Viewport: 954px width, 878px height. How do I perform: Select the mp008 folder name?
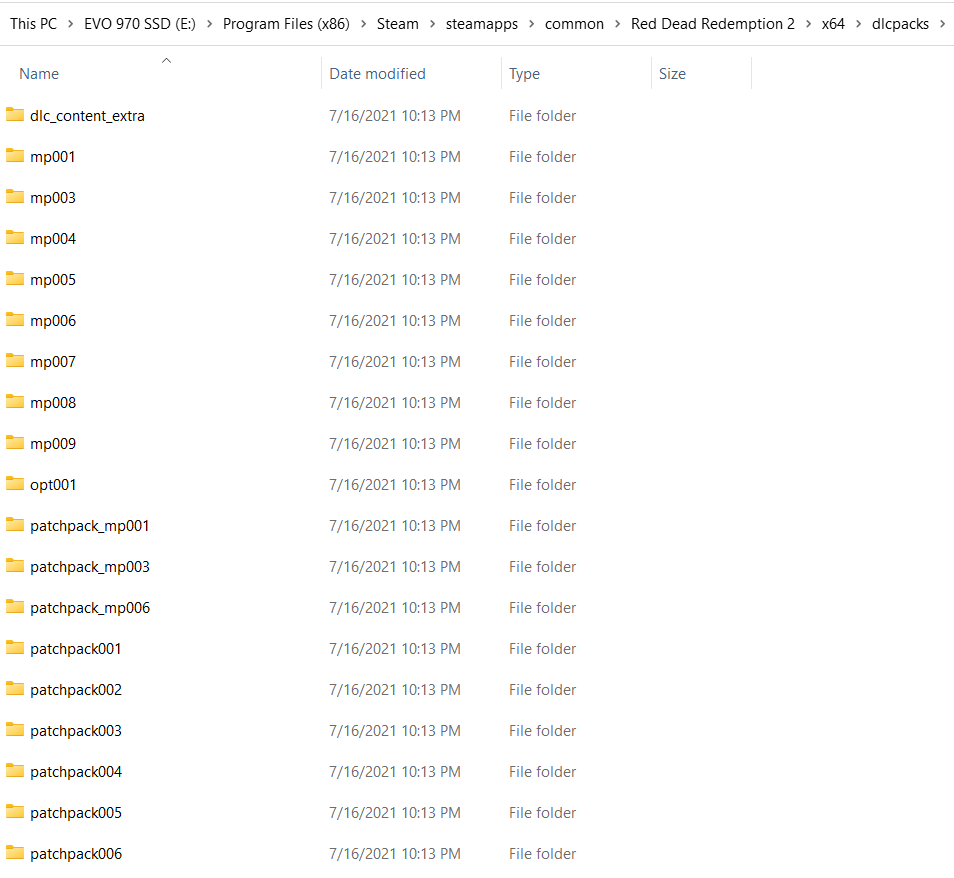[x=53, y=403]
